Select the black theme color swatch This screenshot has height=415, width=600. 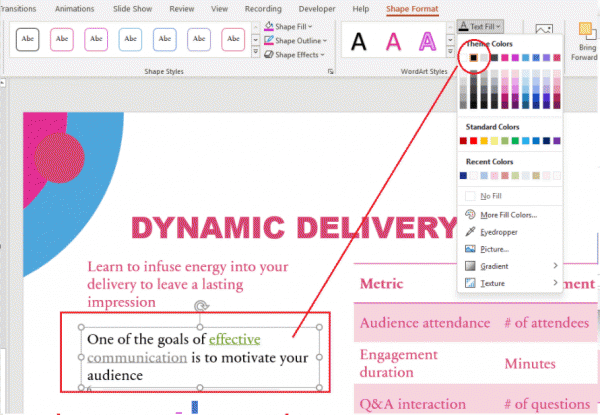point(473,58)
